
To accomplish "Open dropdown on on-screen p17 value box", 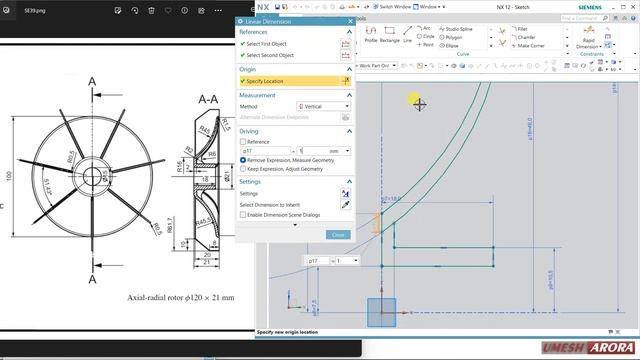I will click(356, 260).
